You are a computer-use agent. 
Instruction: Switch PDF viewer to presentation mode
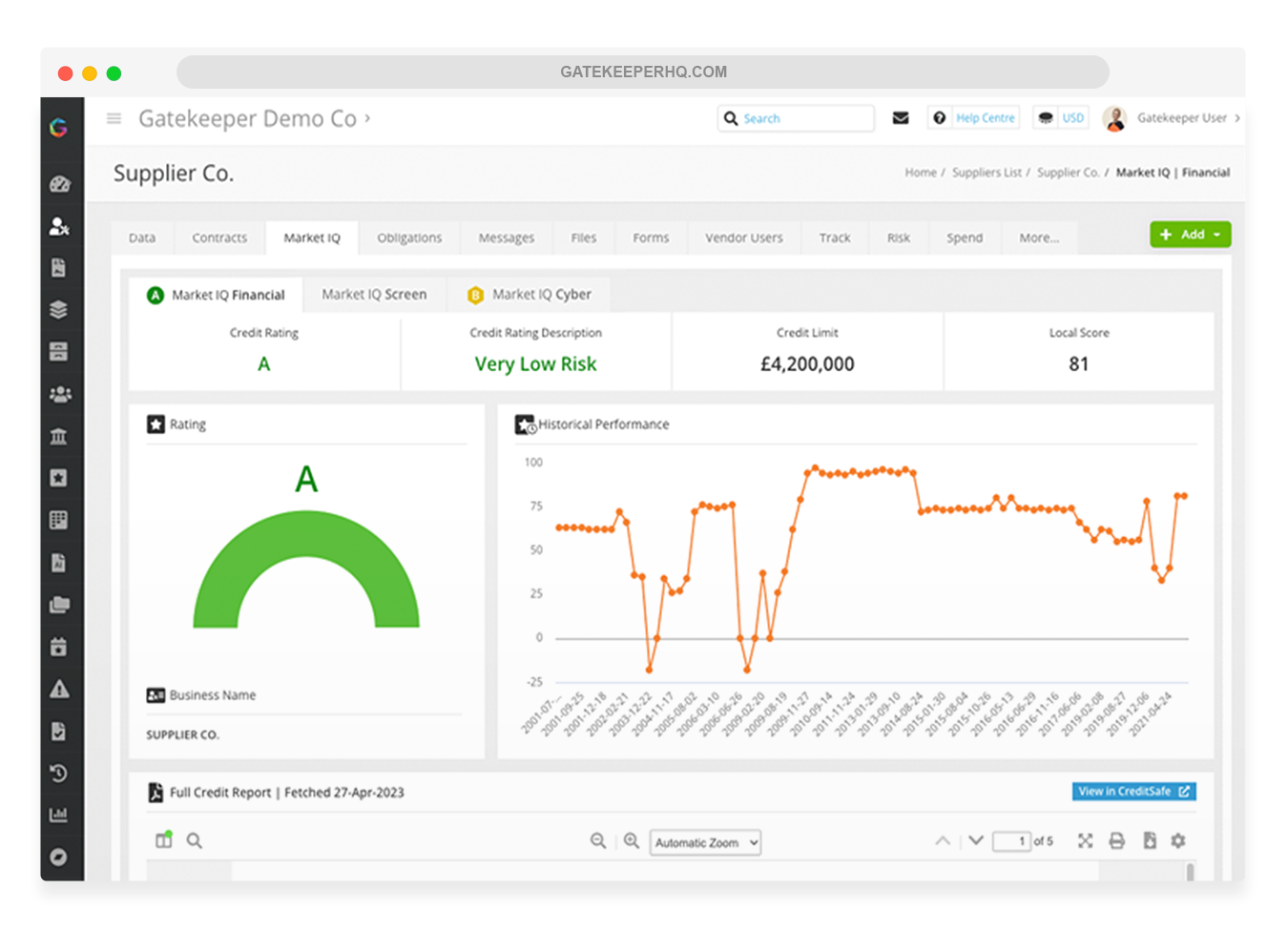pyautogui.click(x=1086, y=840)
